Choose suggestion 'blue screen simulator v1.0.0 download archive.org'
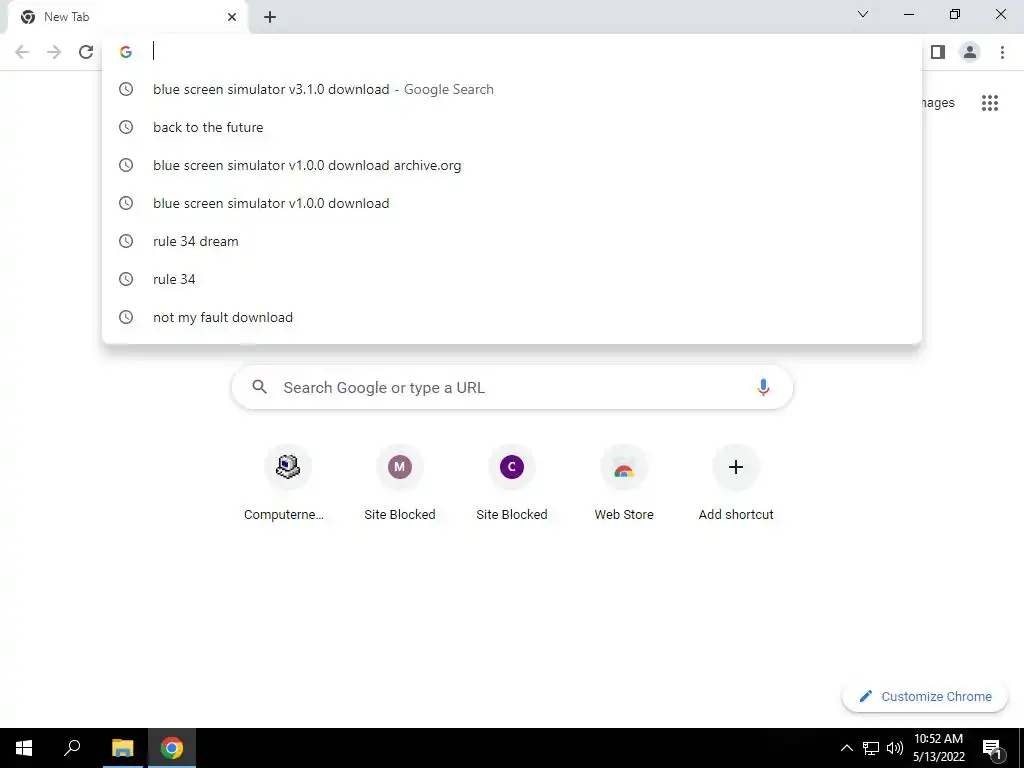 pos(512,165)
